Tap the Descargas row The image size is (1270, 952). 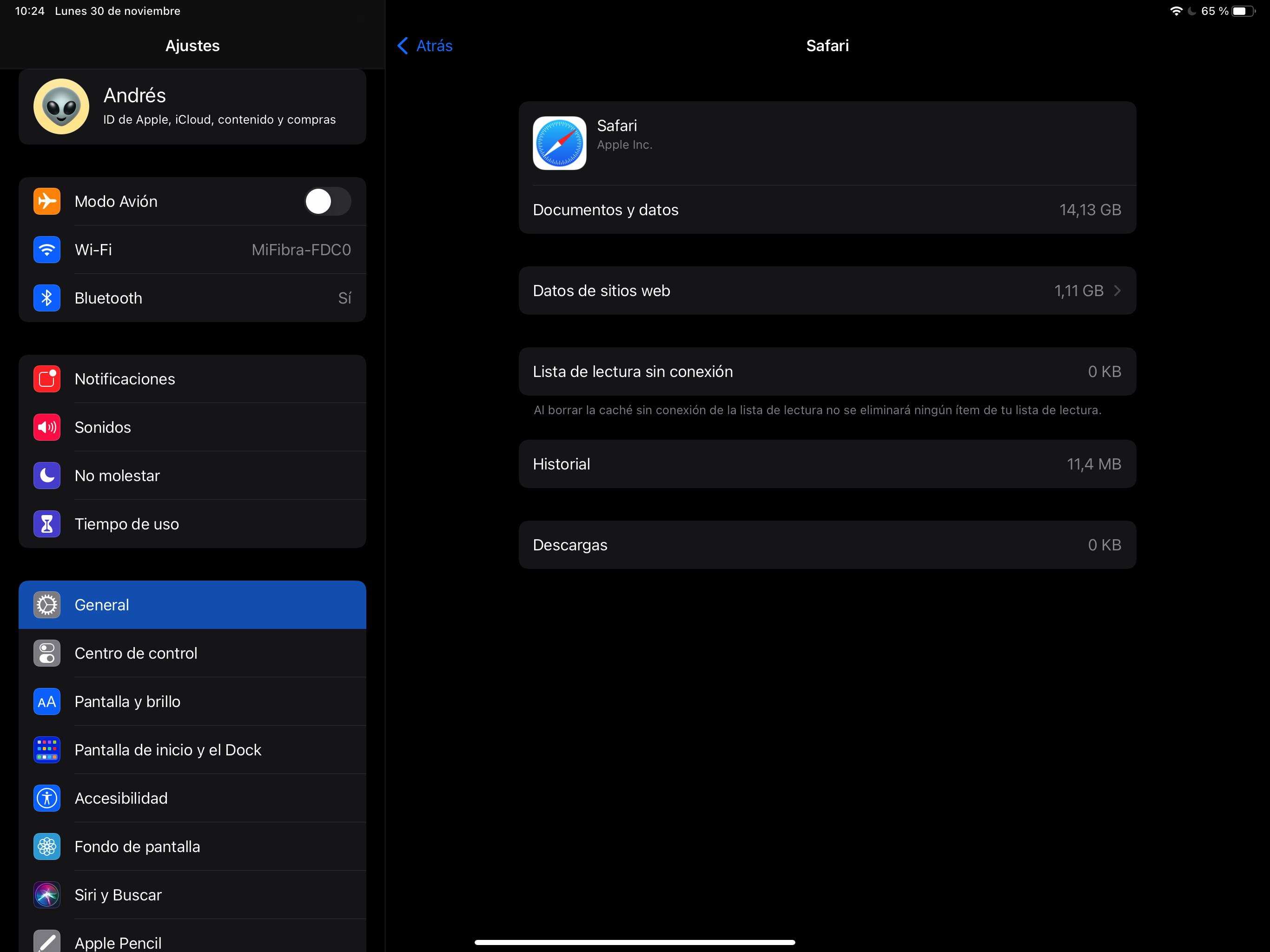pyautogui.click(x=827, y=545)
